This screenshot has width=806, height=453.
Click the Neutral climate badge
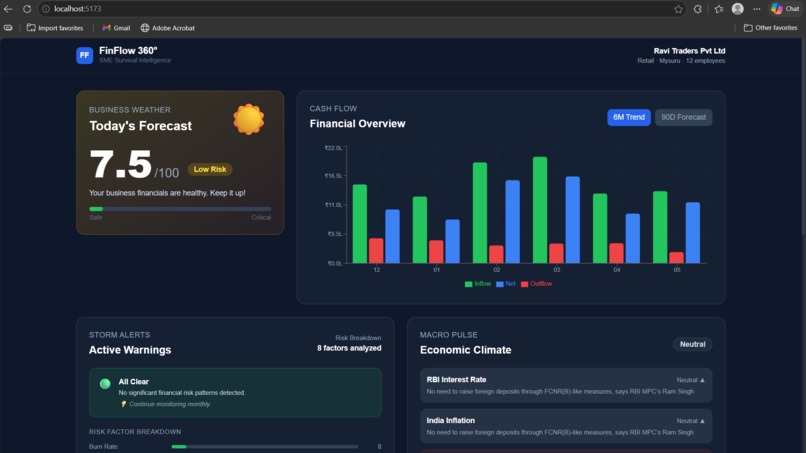pos(692,344)
